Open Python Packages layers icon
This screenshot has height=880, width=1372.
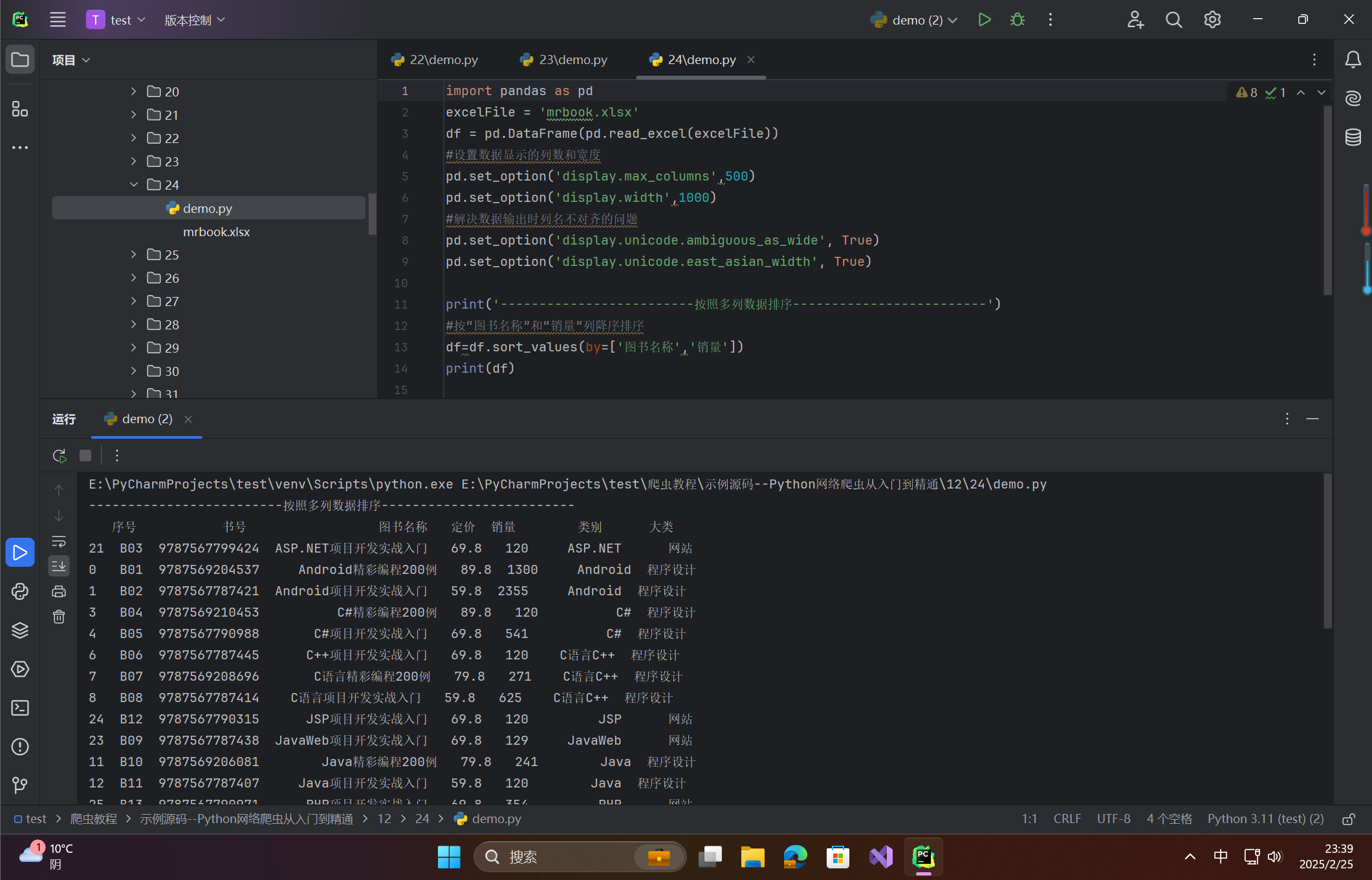(x=20, y=630)
